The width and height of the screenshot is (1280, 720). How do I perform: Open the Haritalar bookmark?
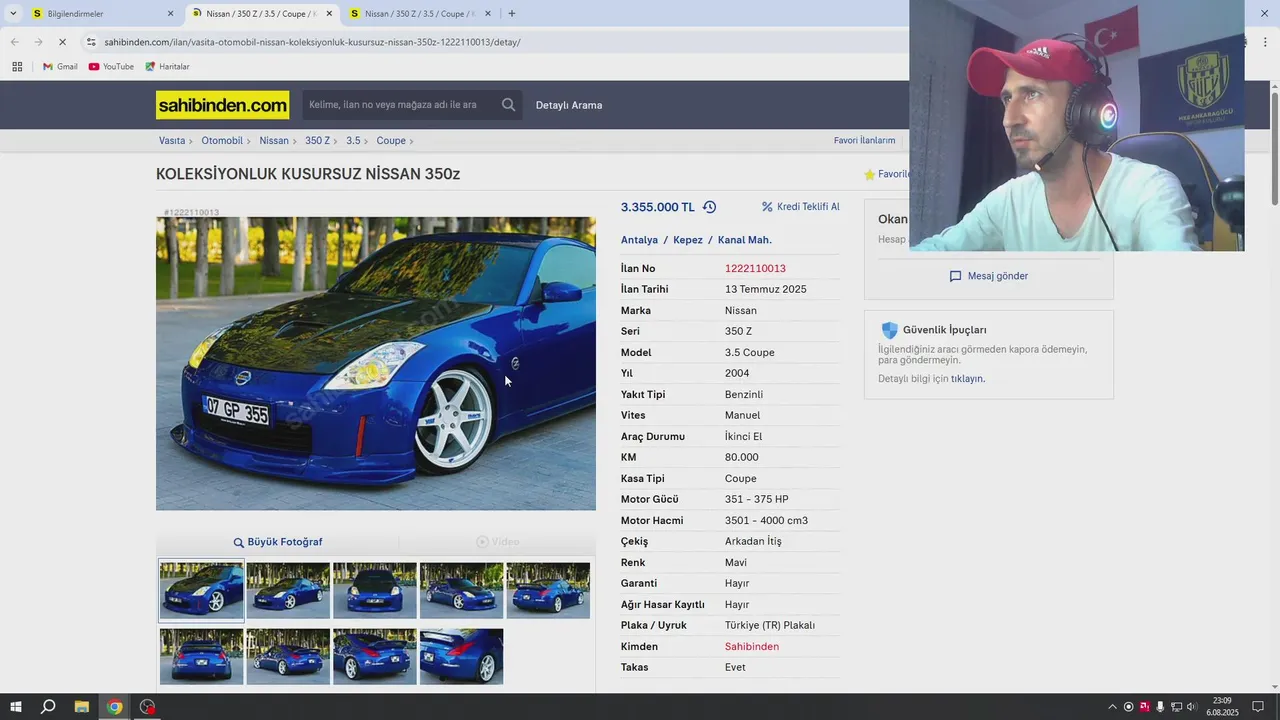[x=167, y=67]
